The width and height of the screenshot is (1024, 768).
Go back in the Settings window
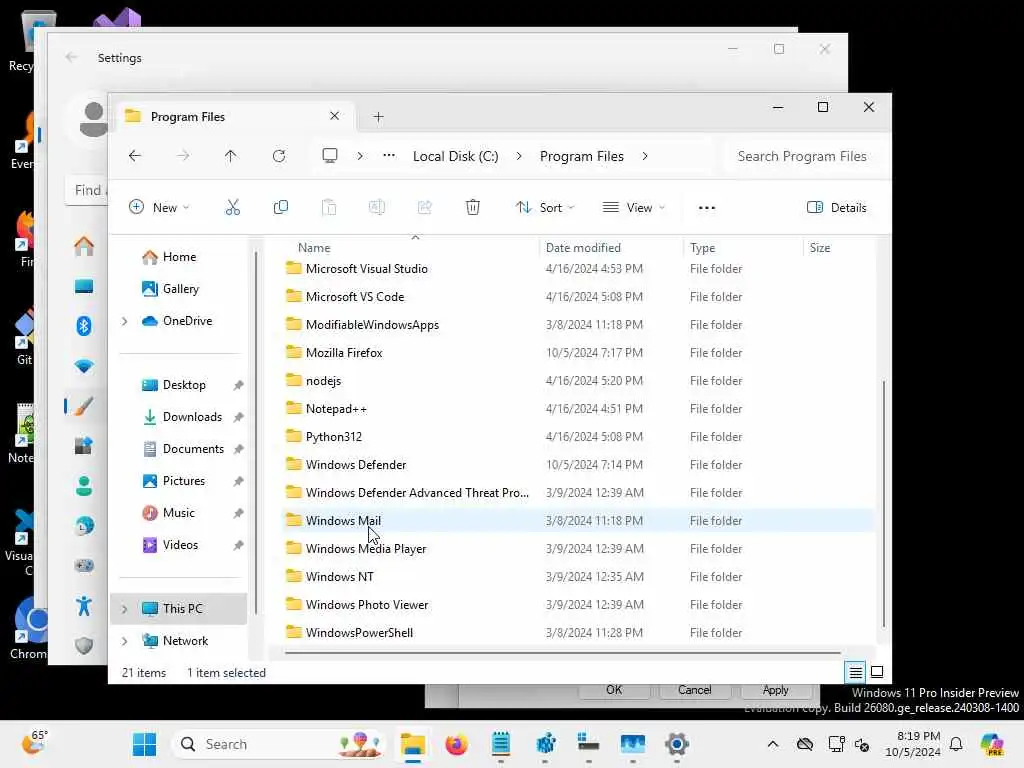71,57
